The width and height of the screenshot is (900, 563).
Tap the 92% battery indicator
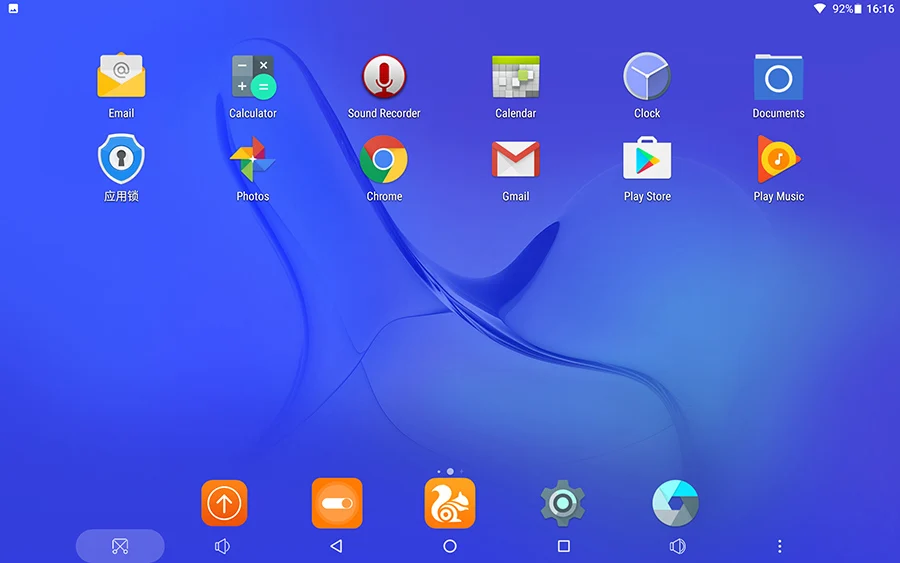tap(847, 9)
